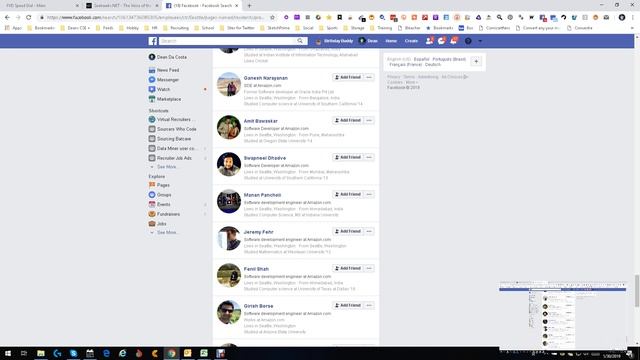Go back with the browser back arrow
This screenshot has width=640, height=360.
7,17
